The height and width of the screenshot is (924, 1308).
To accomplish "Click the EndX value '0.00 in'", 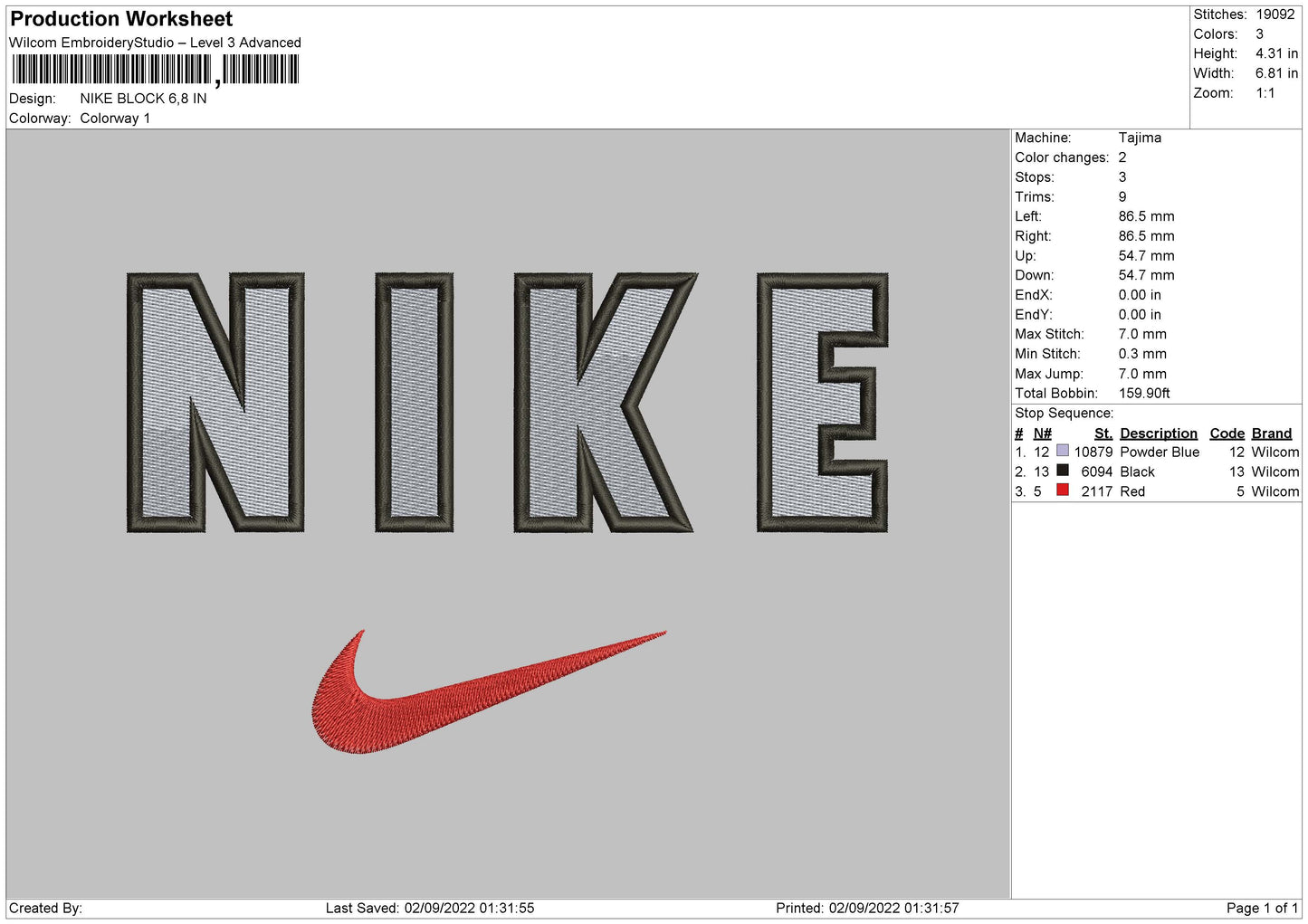I will tap(1140, 295).
